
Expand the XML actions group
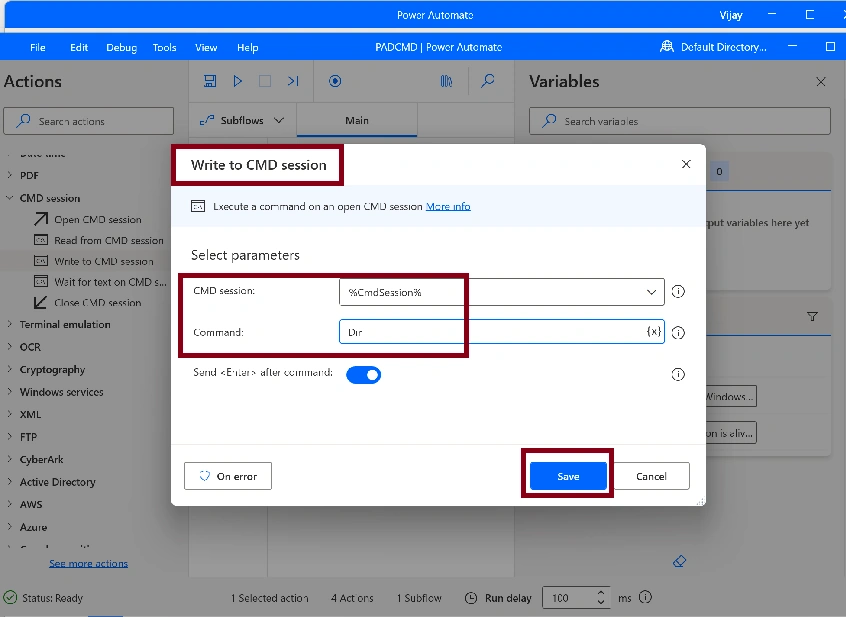9,414
